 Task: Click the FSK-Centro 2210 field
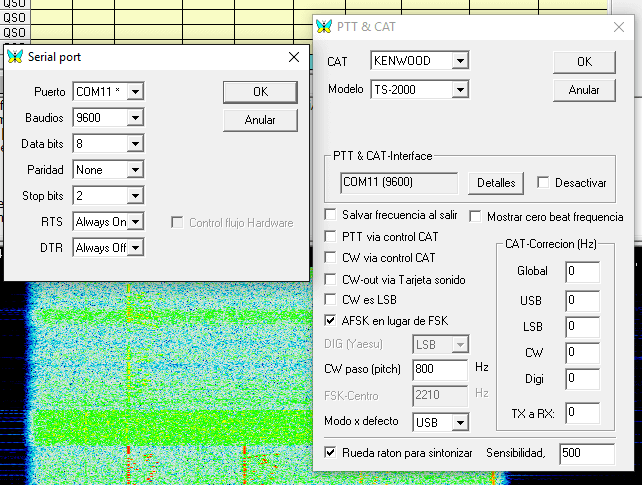[440, 395]
